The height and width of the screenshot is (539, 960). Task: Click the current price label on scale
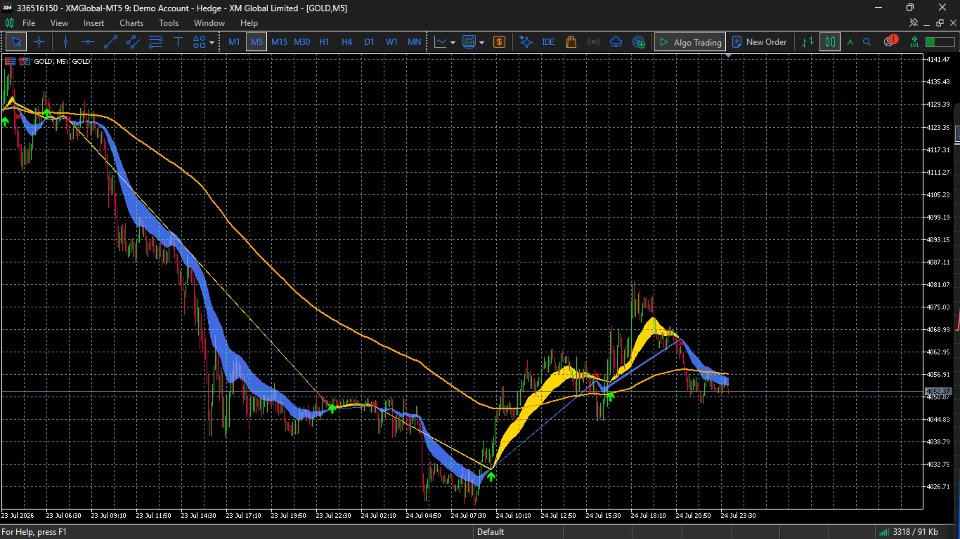(x=938, y=391)
